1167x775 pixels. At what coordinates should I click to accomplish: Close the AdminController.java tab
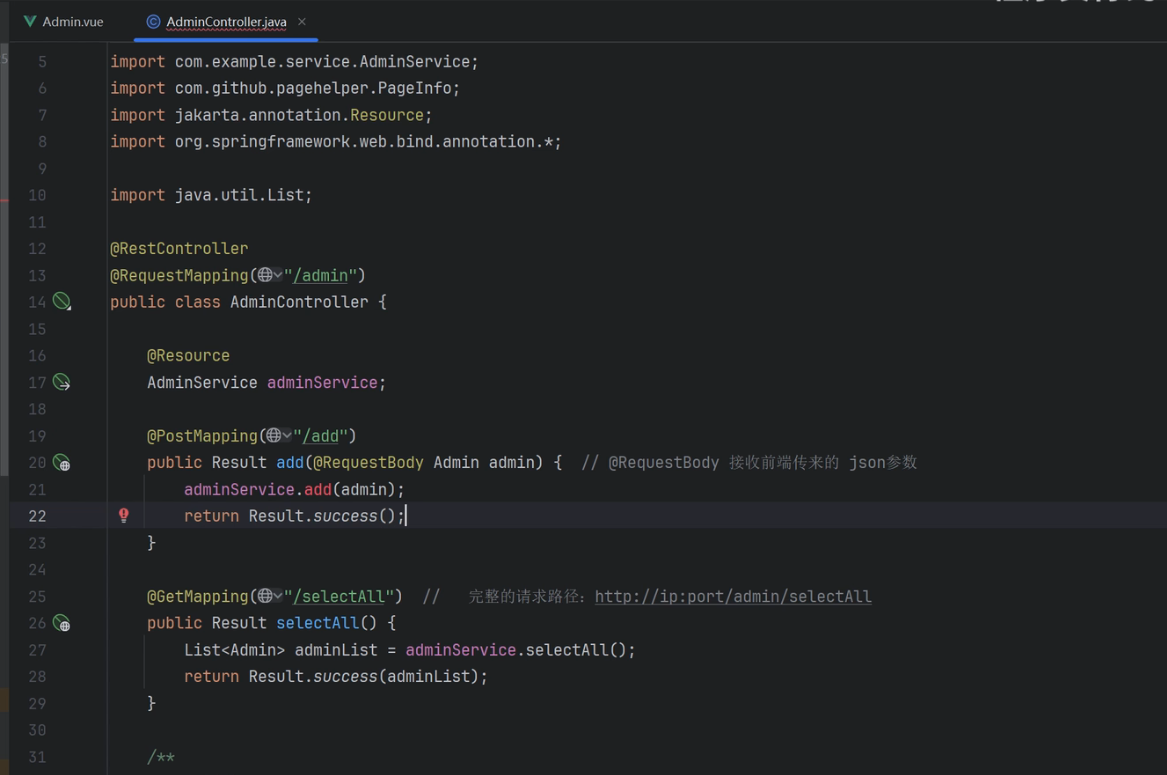pos(301,22)
